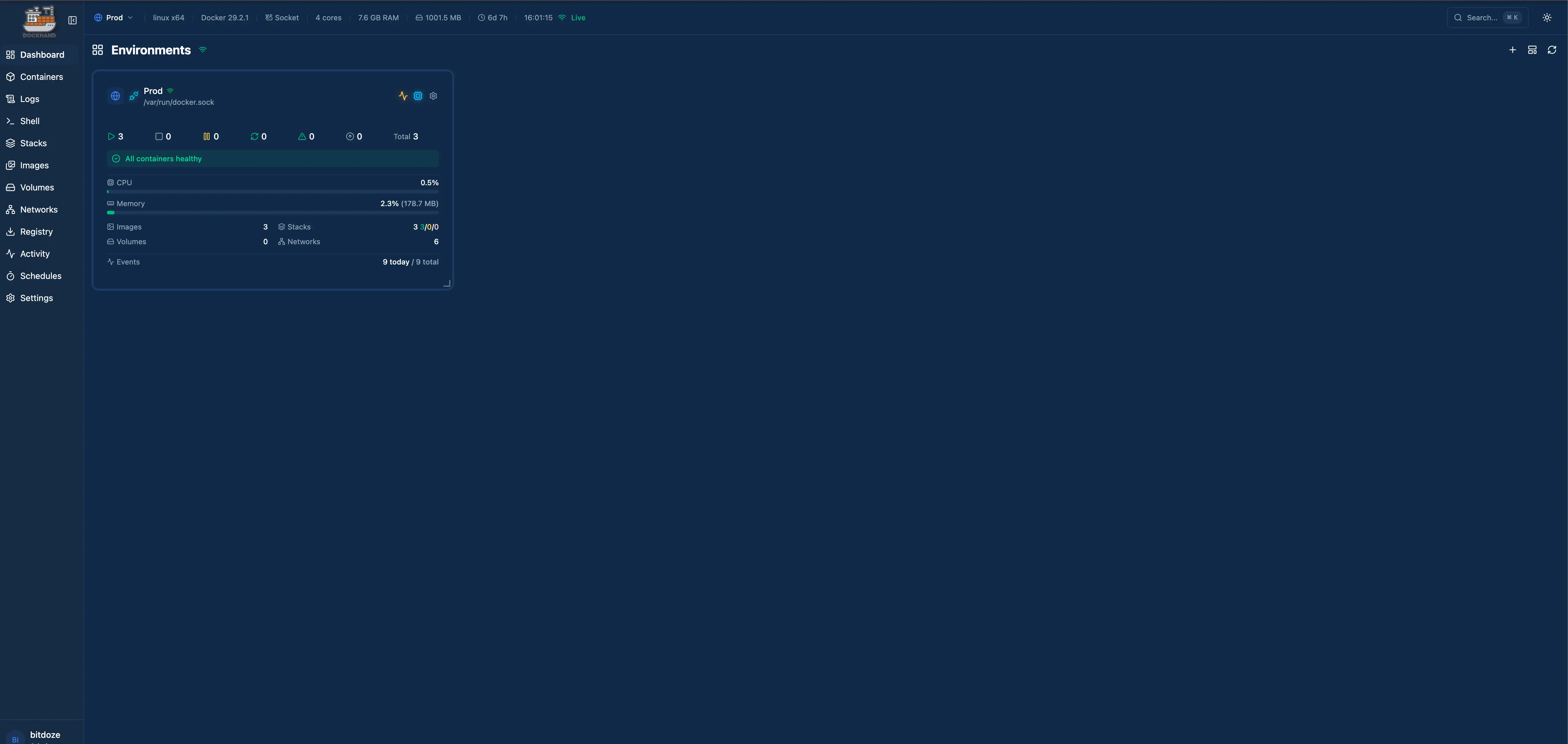
Task: Open the Prod card settings gear
Action: coord(433,96)
